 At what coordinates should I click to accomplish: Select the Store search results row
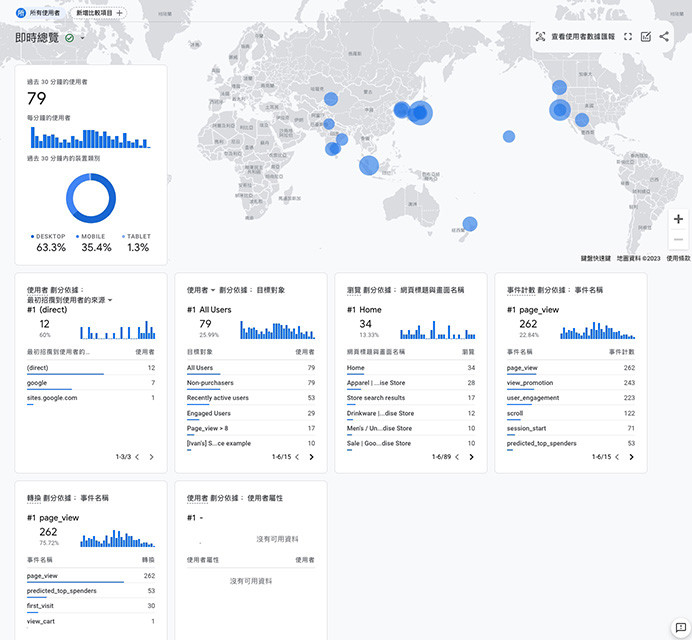tap(411, 398)
